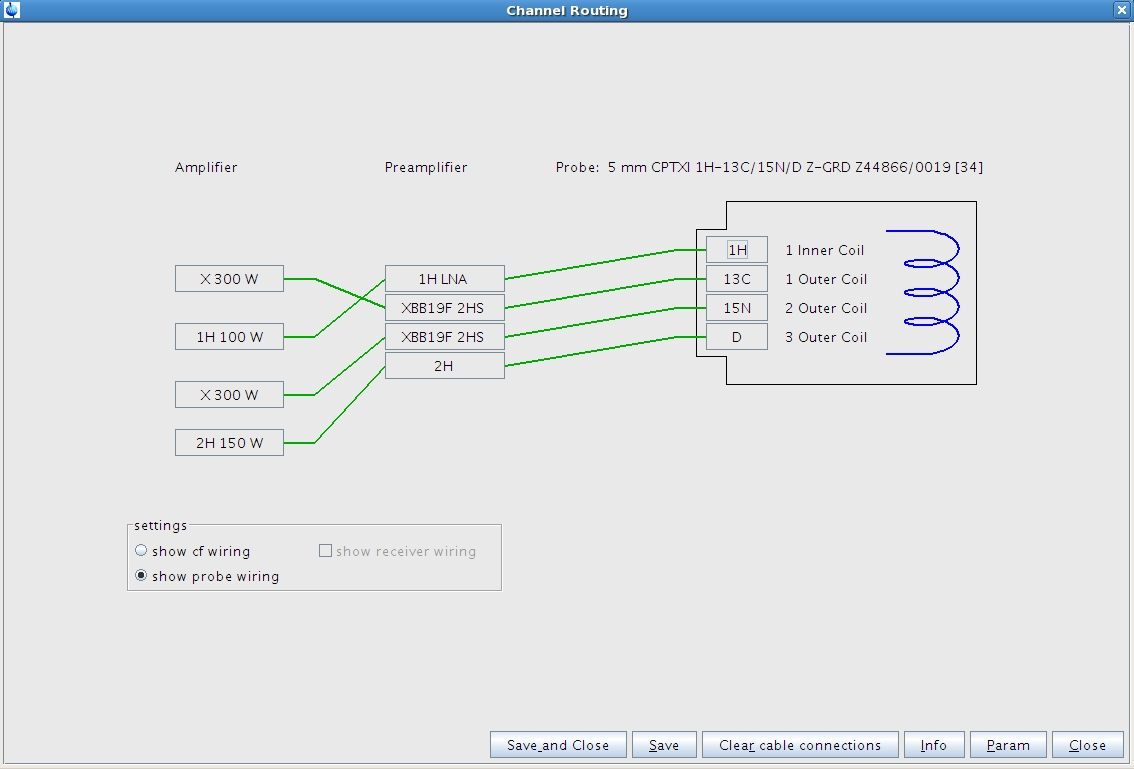Click the D probe connector box
Image resolution: width=1134 pixels, height=769 pixels.
736,337
